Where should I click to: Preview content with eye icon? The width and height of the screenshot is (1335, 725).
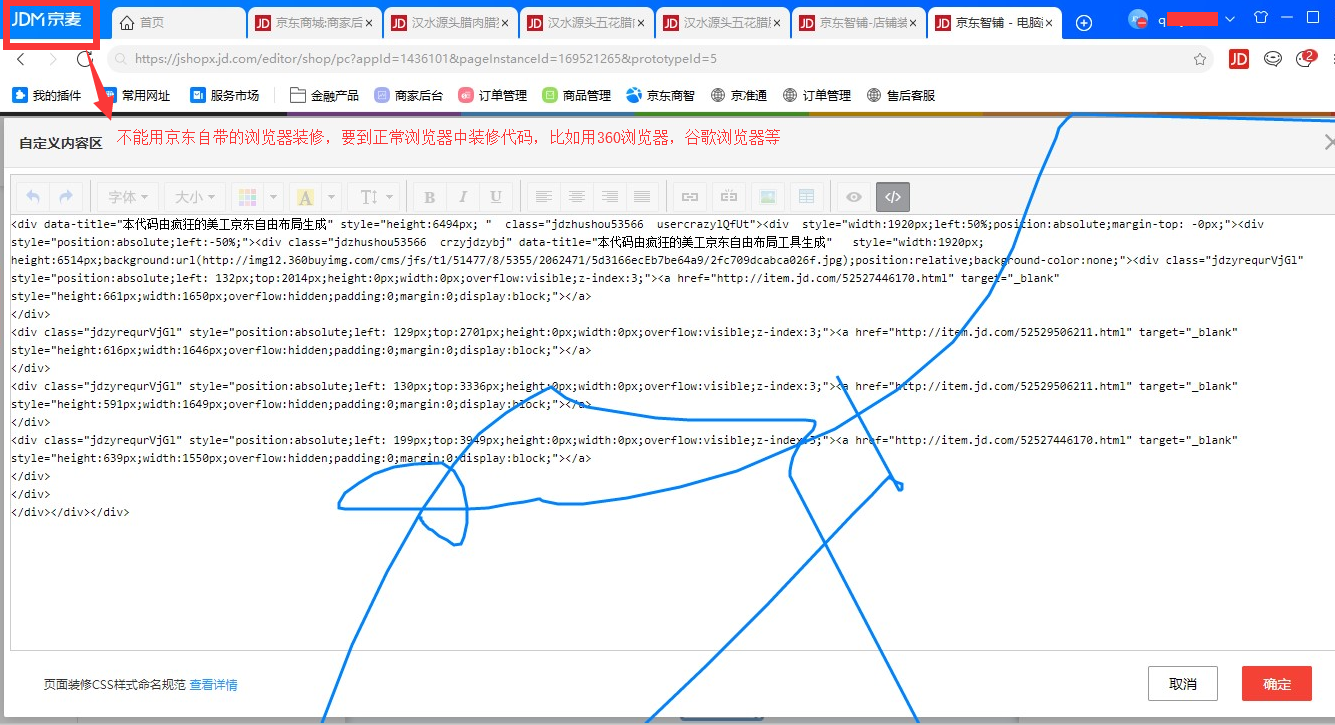click(854, 197)
